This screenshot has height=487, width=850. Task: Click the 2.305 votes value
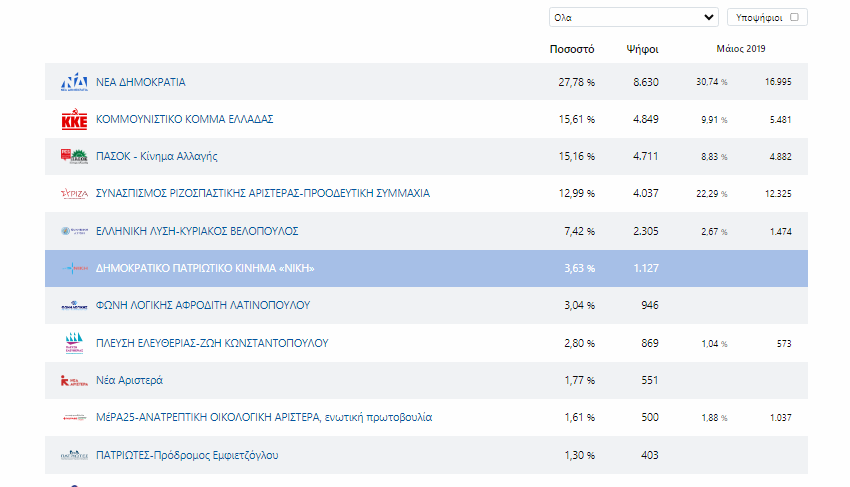click(x=646, y=231)
